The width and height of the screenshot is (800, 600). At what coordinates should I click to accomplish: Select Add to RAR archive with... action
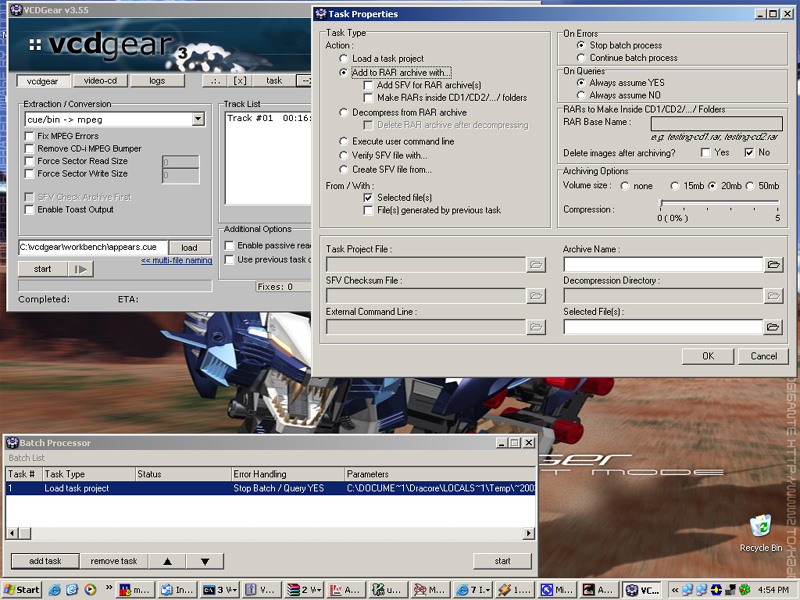click(343, 72)
